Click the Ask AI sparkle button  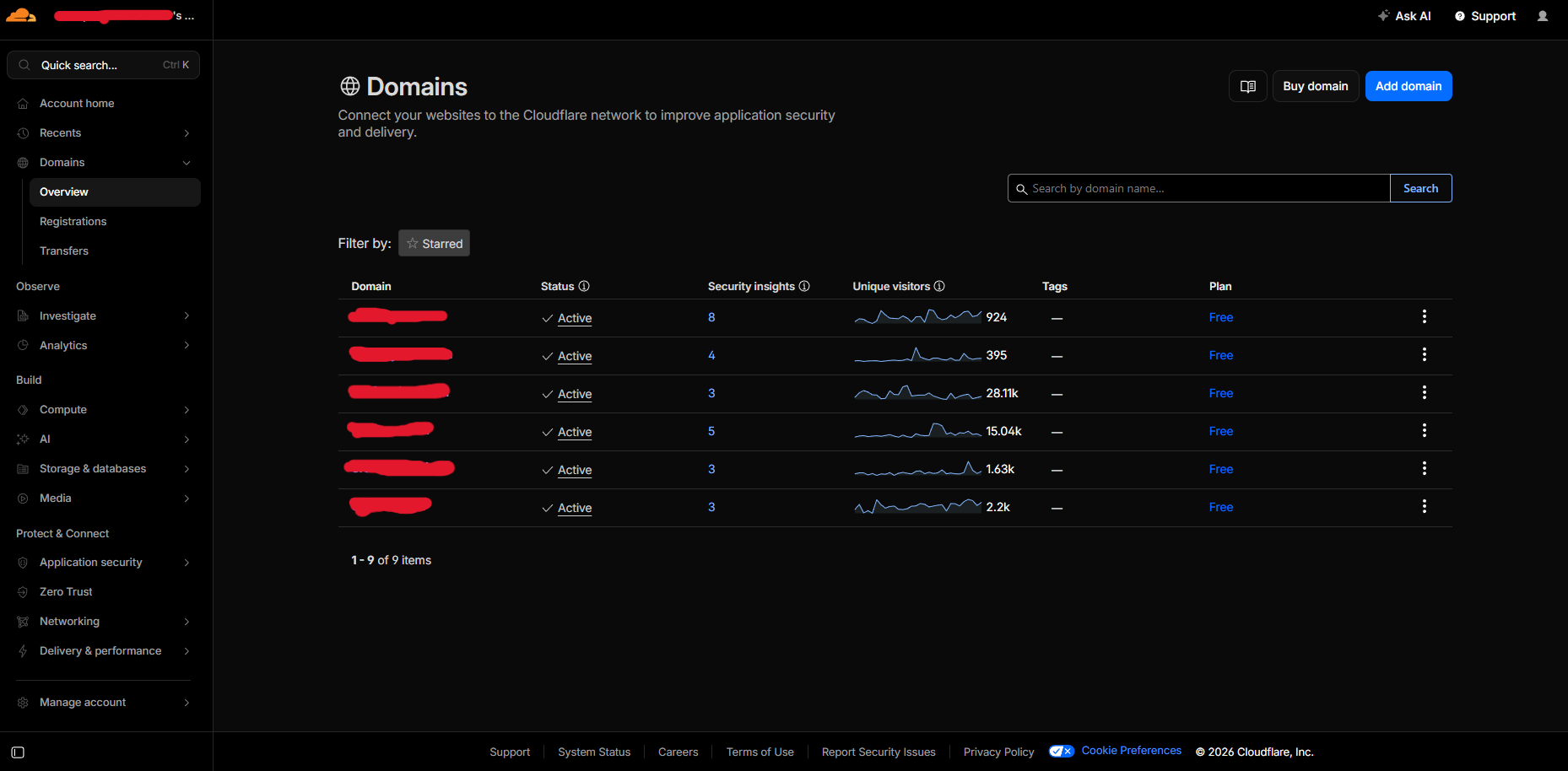click(x=1404, y=16)
